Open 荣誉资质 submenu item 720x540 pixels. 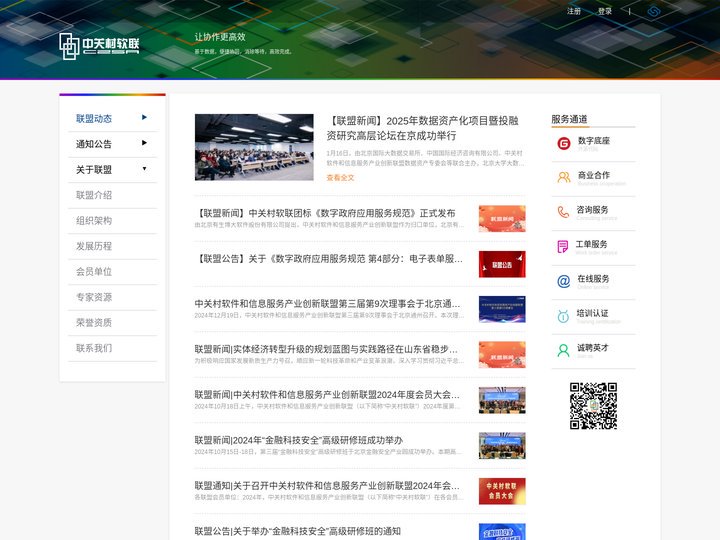(94, 323)
